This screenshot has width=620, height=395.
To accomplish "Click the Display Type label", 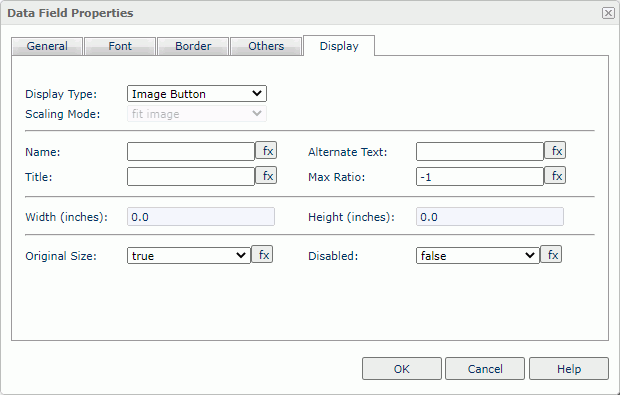I will pyautogui.click(x=61, y=94).
